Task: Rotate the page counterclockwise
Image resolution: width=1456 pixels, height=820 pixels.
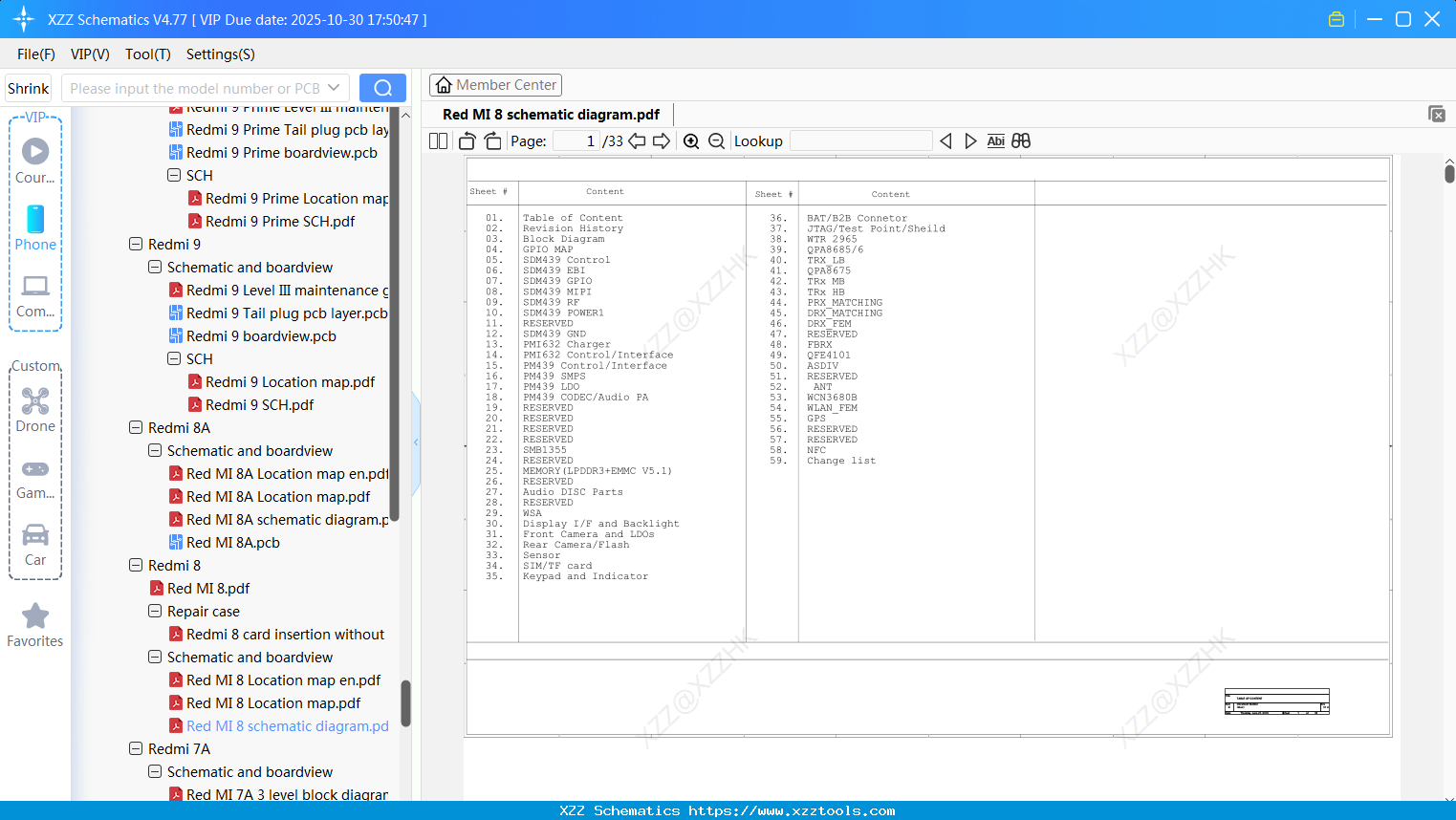Action: tap(467, 141)
